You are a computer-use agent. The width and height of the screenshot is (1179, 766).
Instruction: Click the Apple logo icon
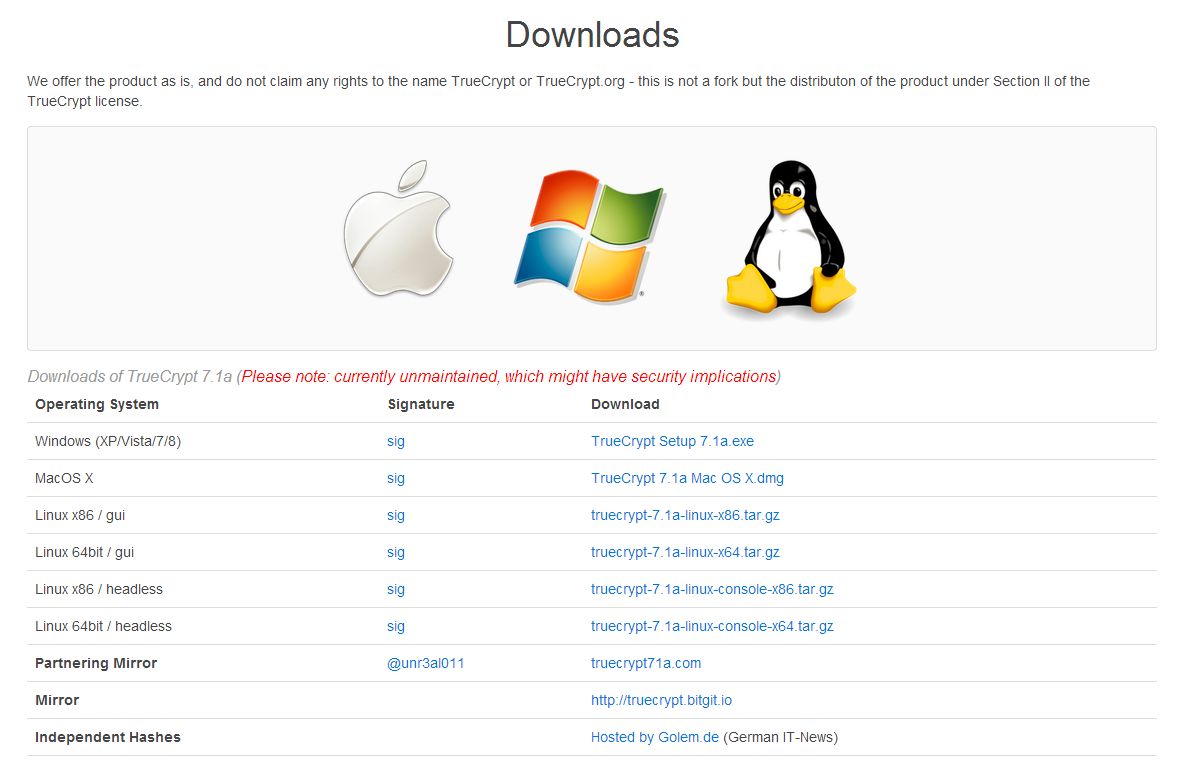tap(399, 229)
